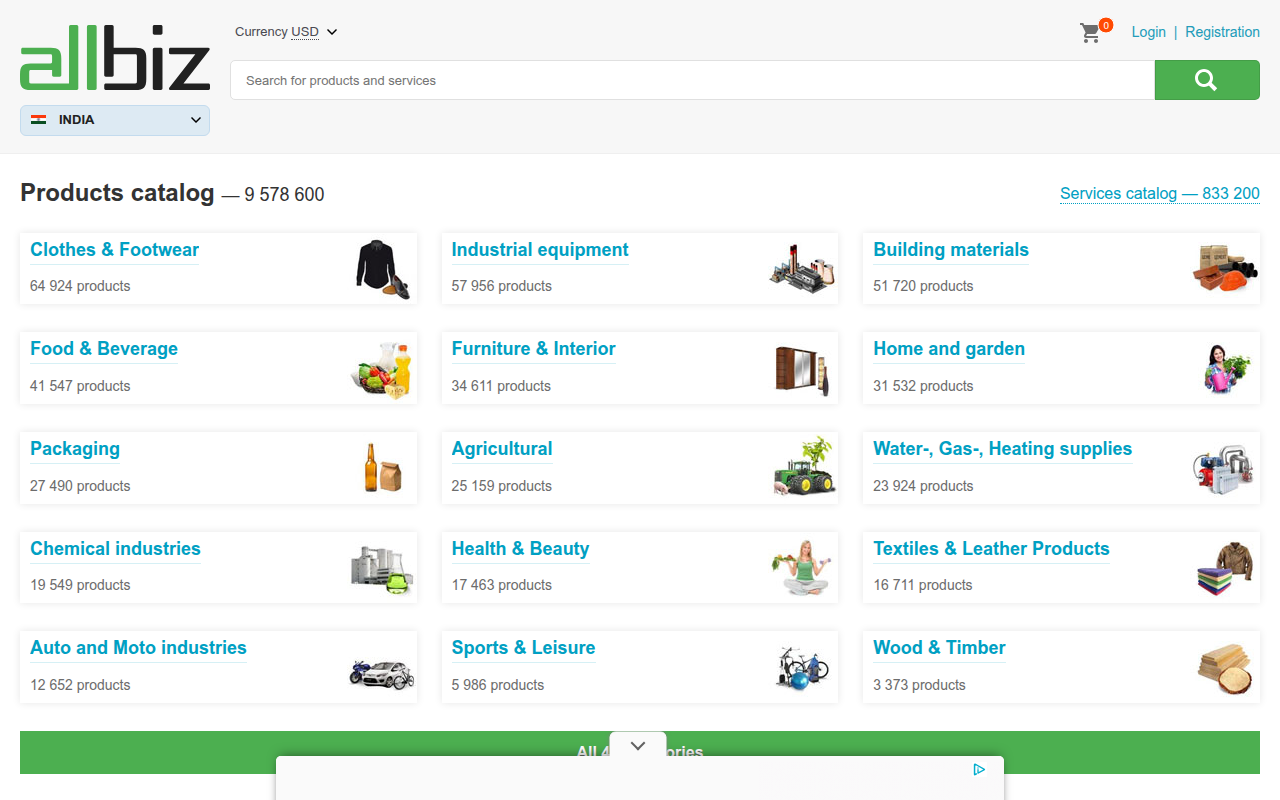
Task: Click the Products catalog heading
Action: pyautogui.click(x=117, y=193)
